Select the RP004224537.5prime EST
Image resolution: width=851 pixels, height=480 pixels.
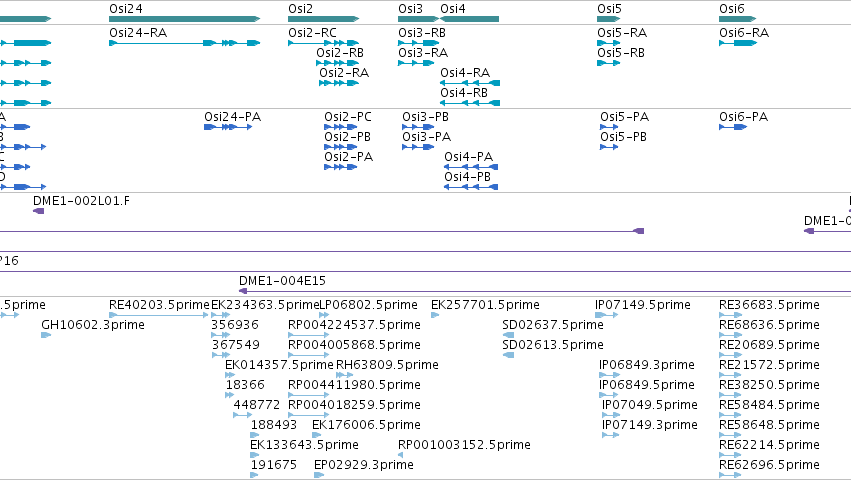309,335
